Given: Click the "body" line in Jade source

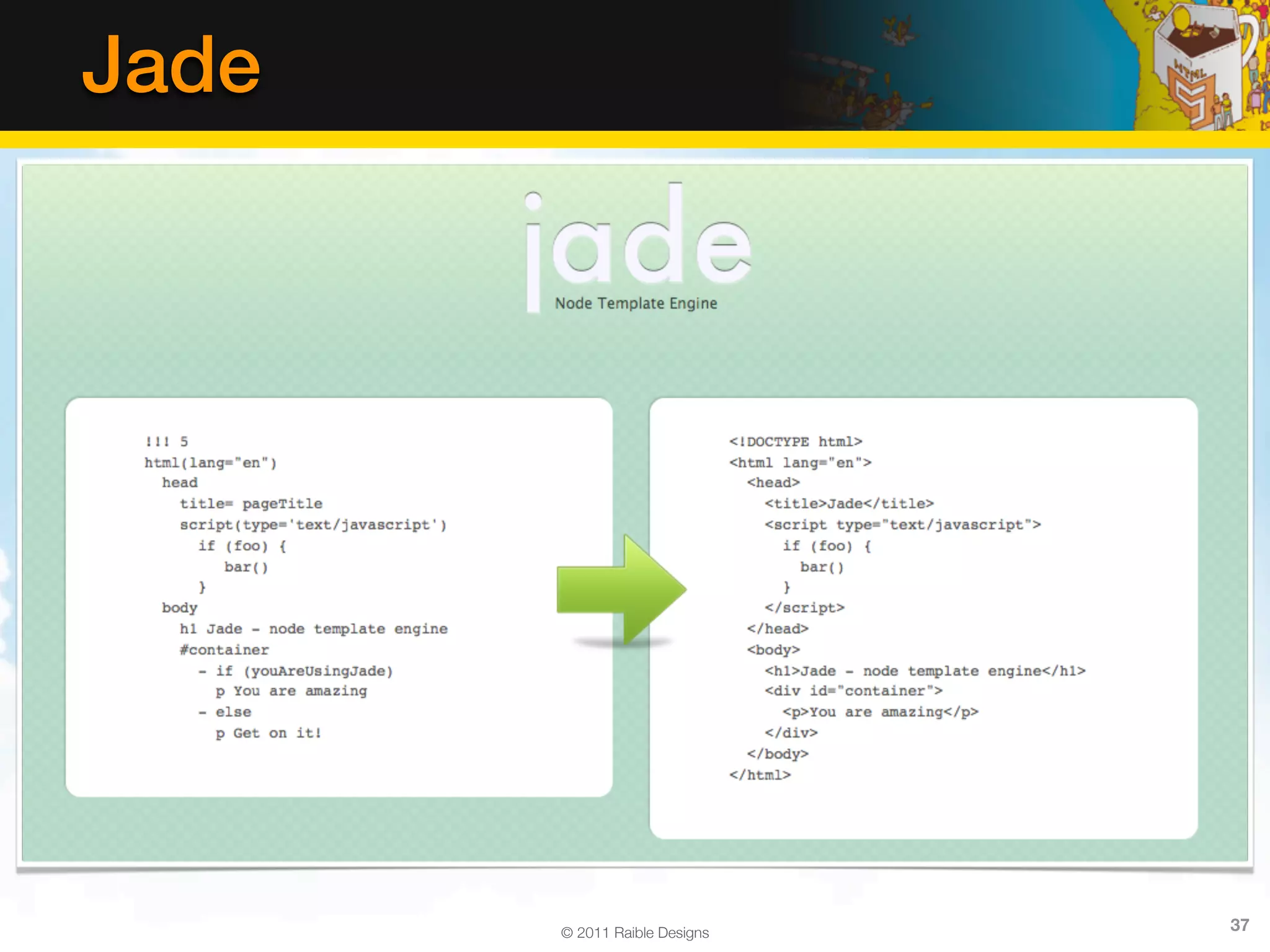Looking at the screenshot, I should (x=180, y=607).
